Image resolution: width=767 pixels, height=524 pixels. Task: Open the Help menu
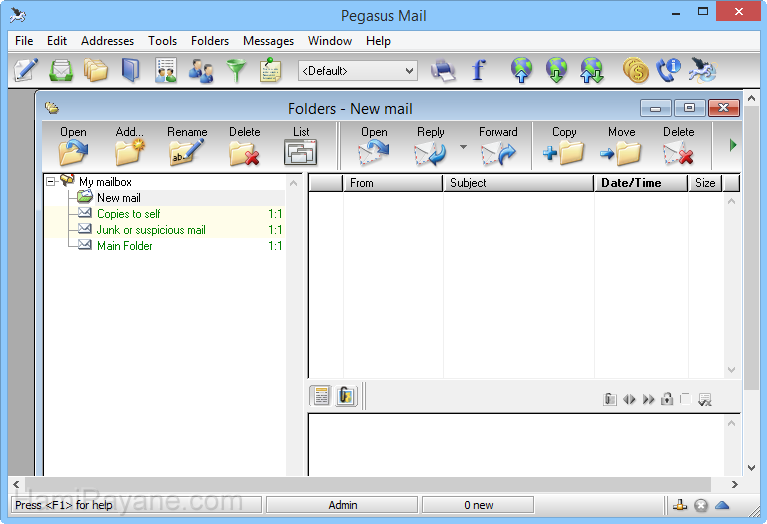(x=378, y=41)
